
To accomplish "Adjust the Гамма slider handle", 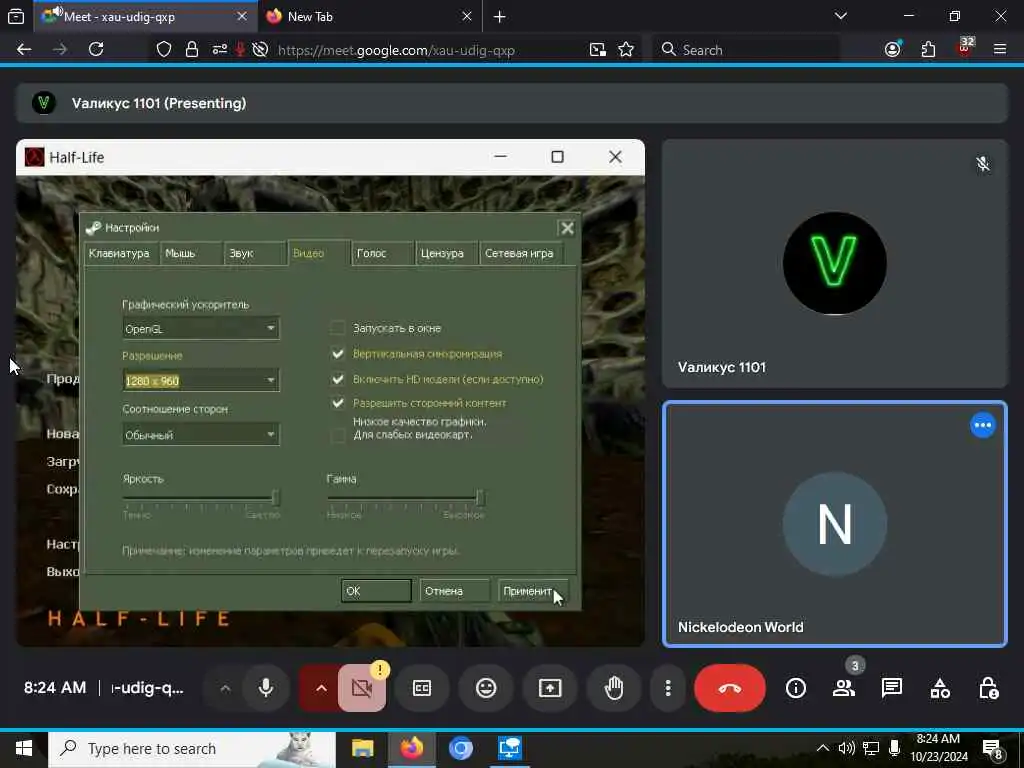I will pyautogui.click(x=480, y=498).
